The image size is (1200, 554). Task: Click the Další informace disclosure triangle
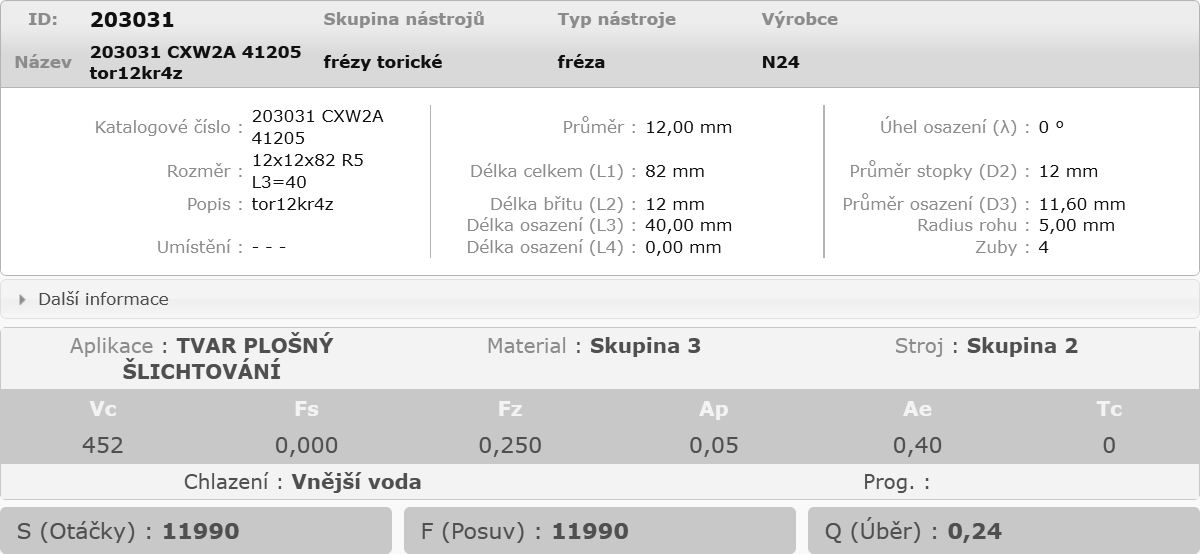click(23, 299)
